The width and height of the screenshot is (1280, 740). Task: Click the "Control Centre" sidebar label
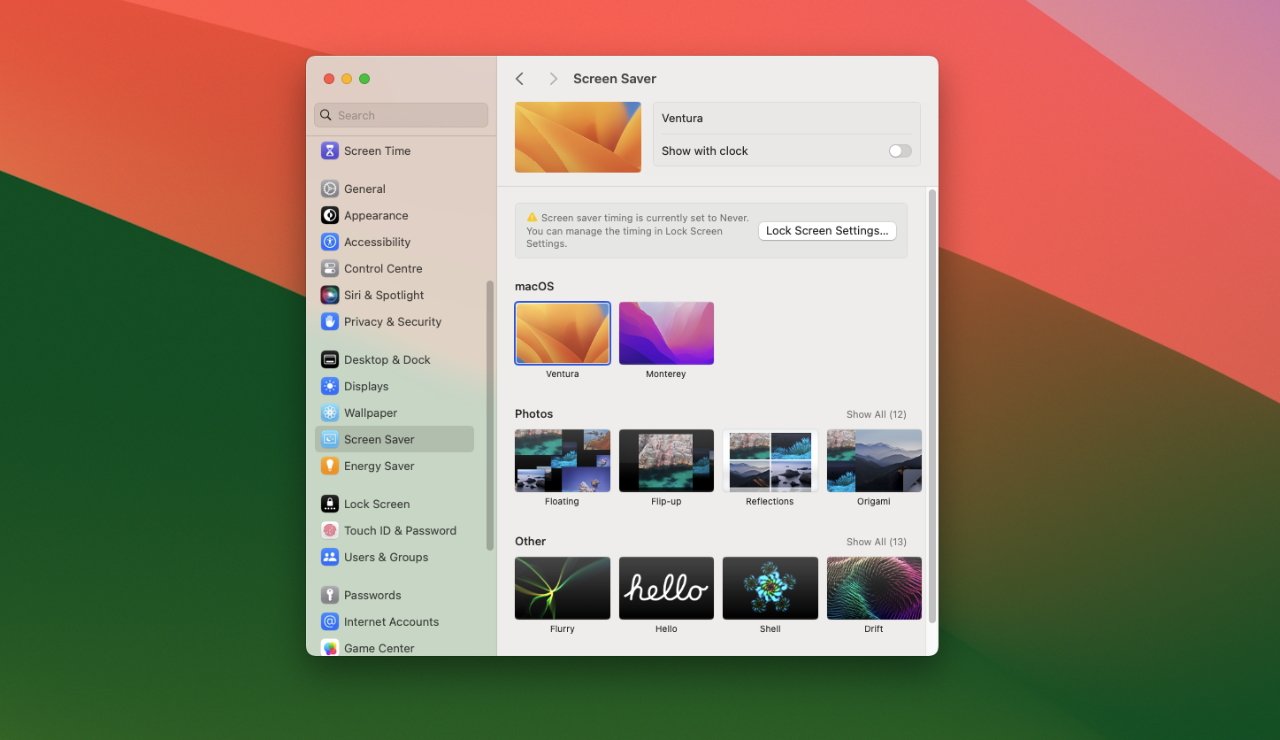383,269
